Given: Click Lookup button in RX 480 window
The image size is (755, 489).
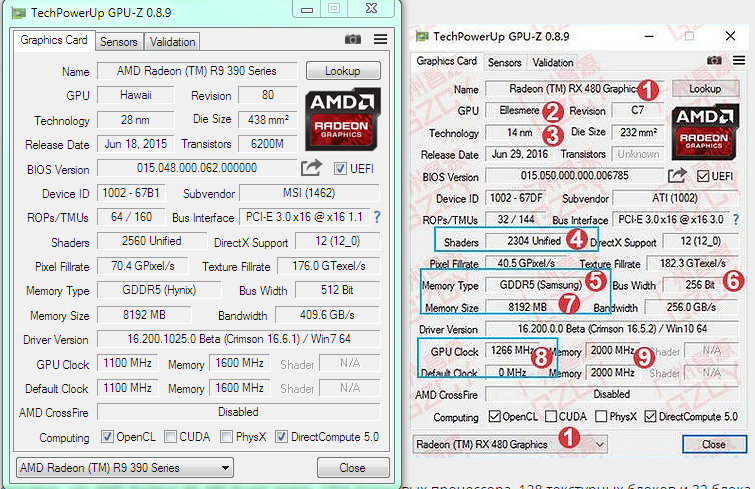Looking at the screenshot, I should click(x=705, y=89).
